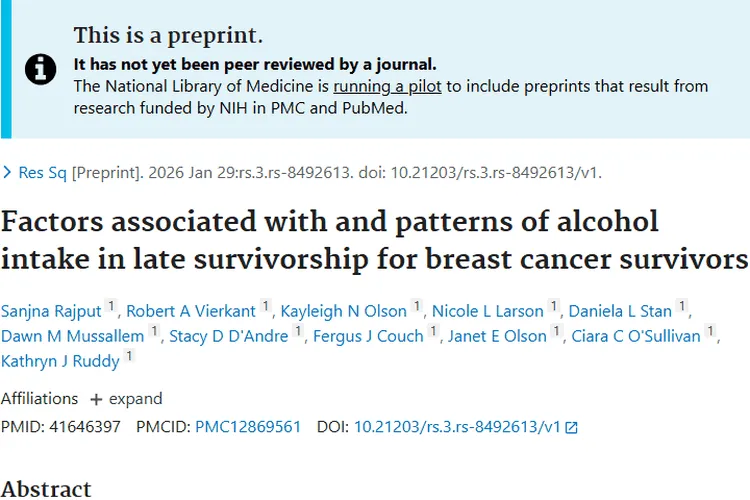Expand the Affiliations section
The width and height of the screenshot is (750, 500).
[125, 398]
